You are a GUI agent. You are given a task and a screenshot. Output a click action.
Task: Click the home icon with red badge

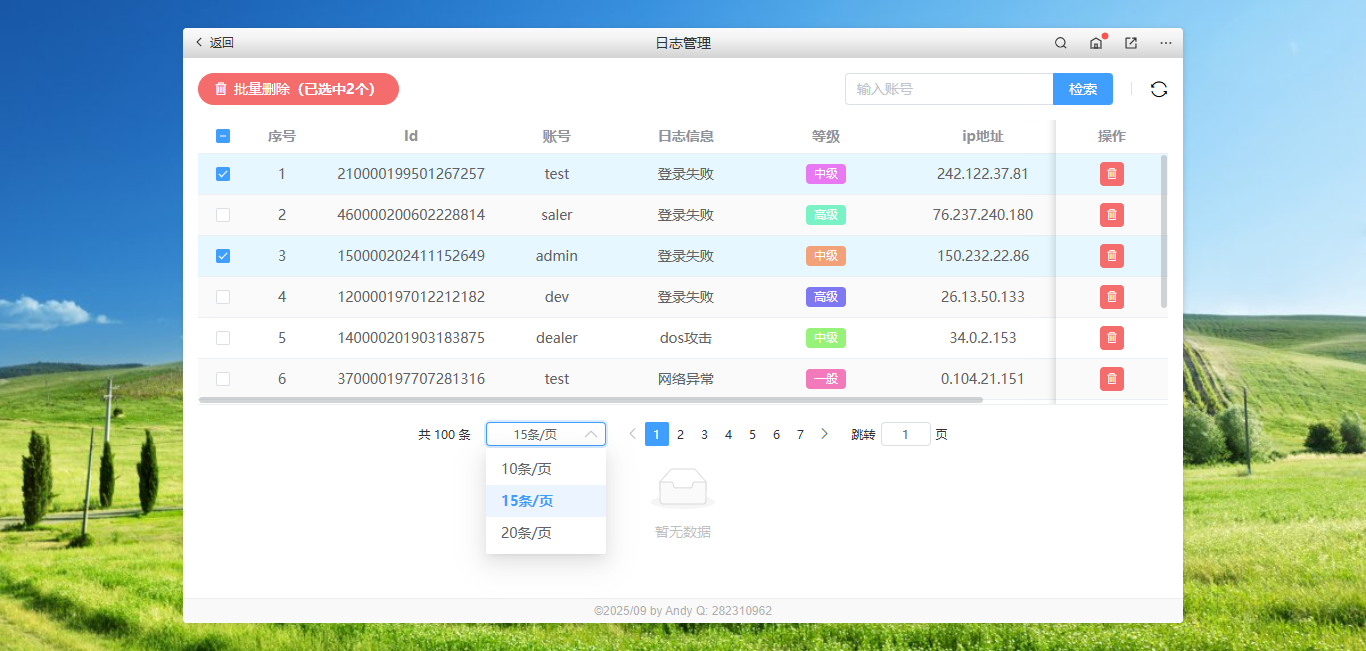coord(1095,43)
